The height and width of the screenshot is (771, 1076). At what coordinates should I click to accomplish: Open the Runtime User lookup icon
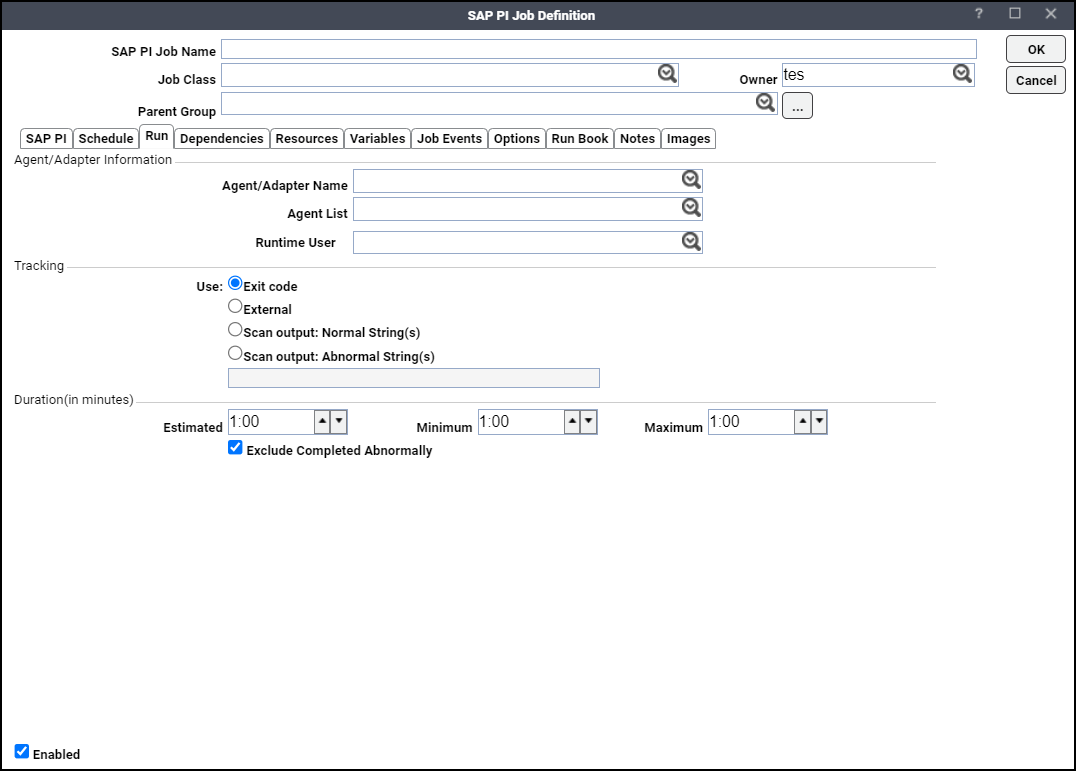691,241
